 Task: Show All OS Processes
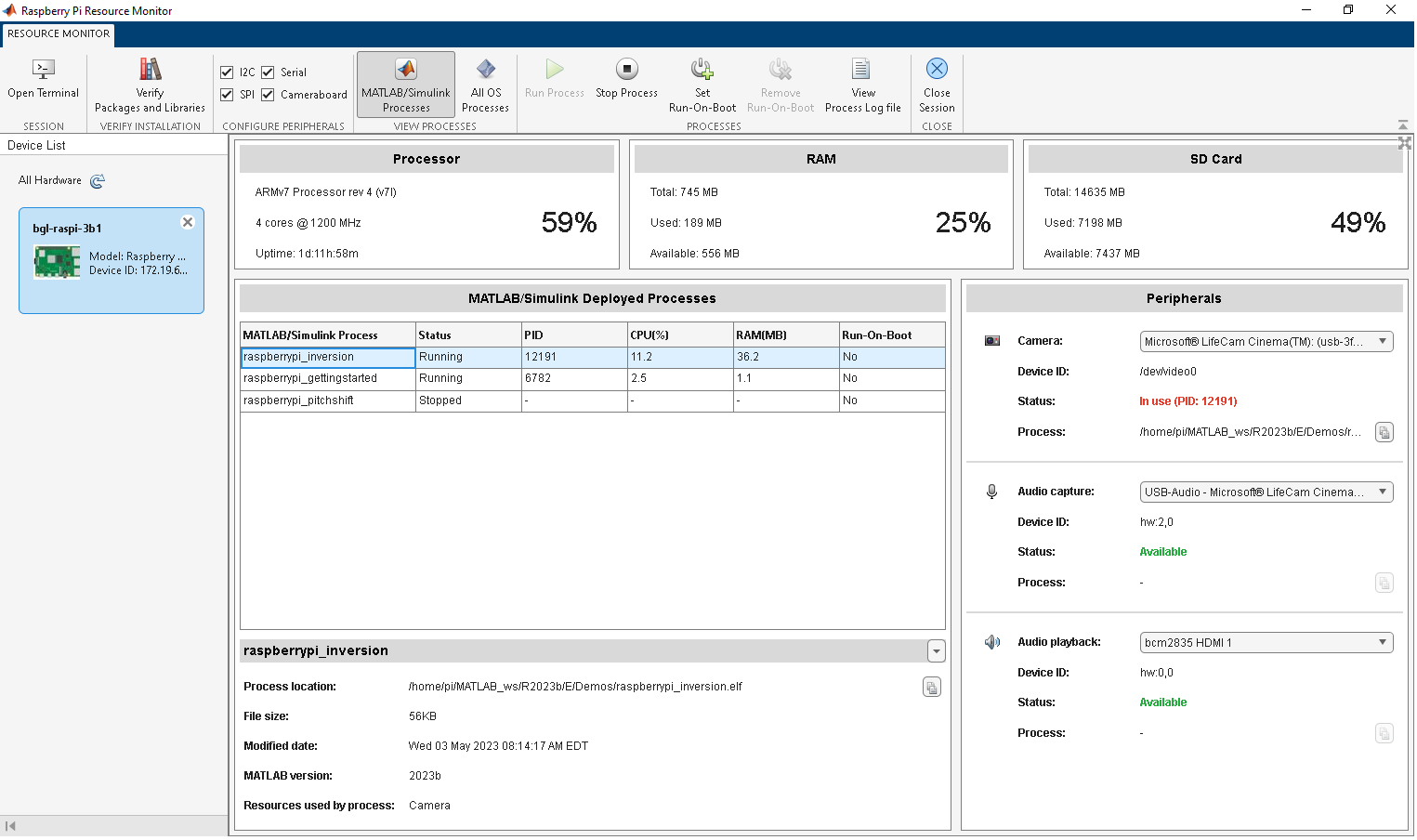click(485, 71)
